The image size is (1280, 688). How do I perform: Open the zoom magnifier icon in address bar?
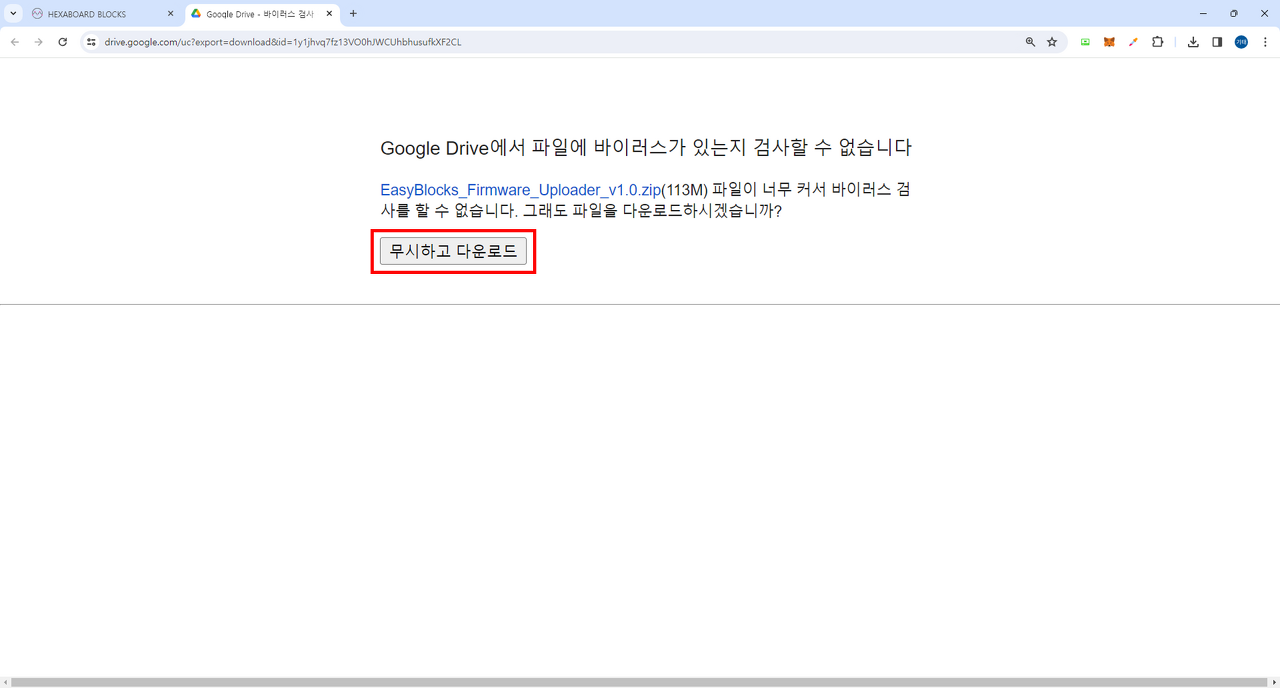1030,42
